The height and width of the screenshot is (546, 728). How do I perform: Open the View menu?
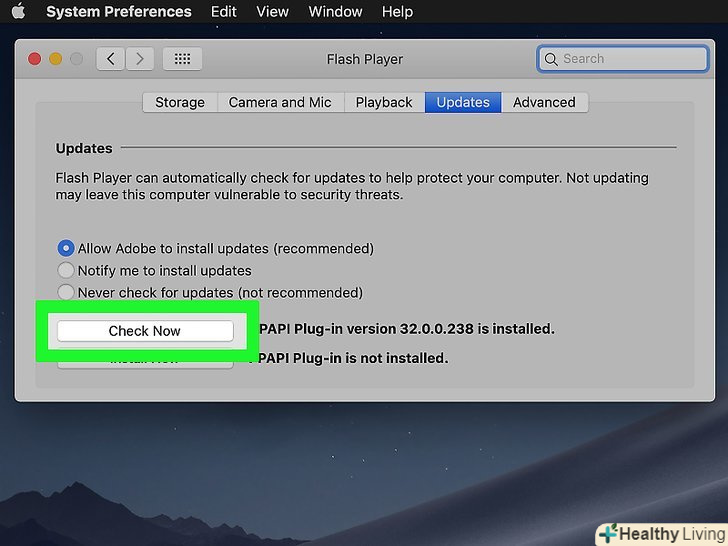pyautogui.click(x=272, y=12)
